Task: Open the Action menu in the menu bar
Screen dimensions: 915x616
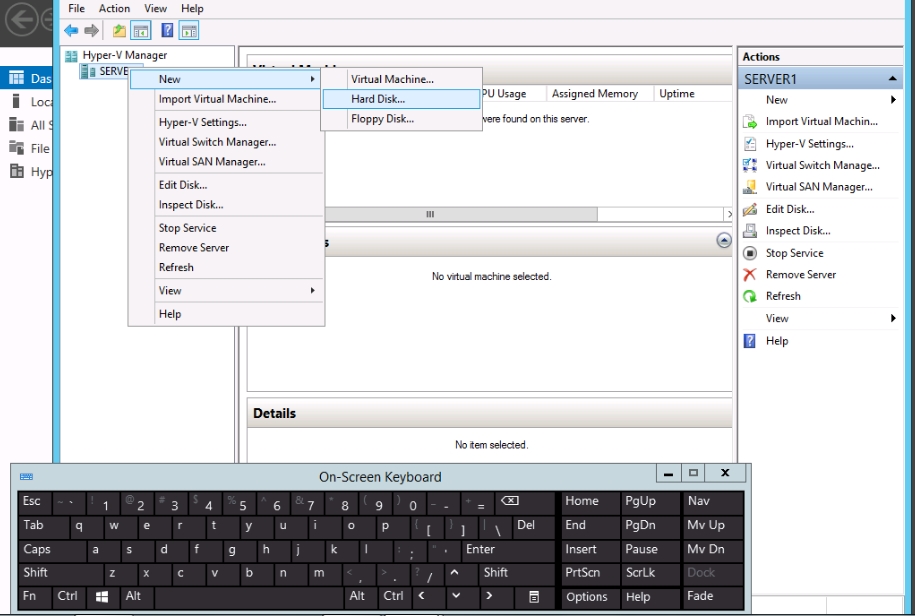Action: pyautogui.click(x=114, y=8)
